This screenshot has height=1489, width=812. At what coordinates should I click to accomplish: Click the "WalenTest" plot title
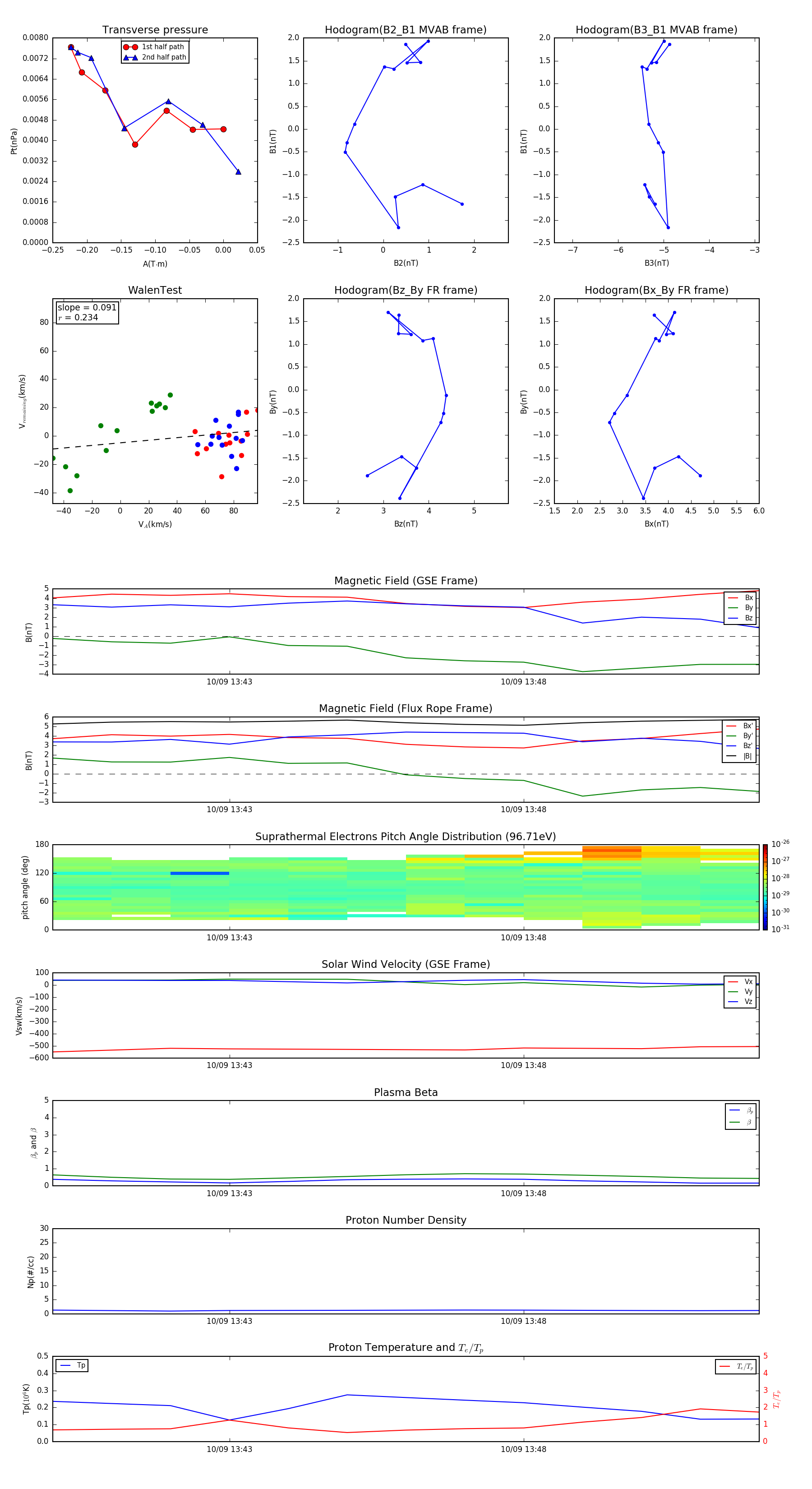pyautogui.click(x=155, y=290)
